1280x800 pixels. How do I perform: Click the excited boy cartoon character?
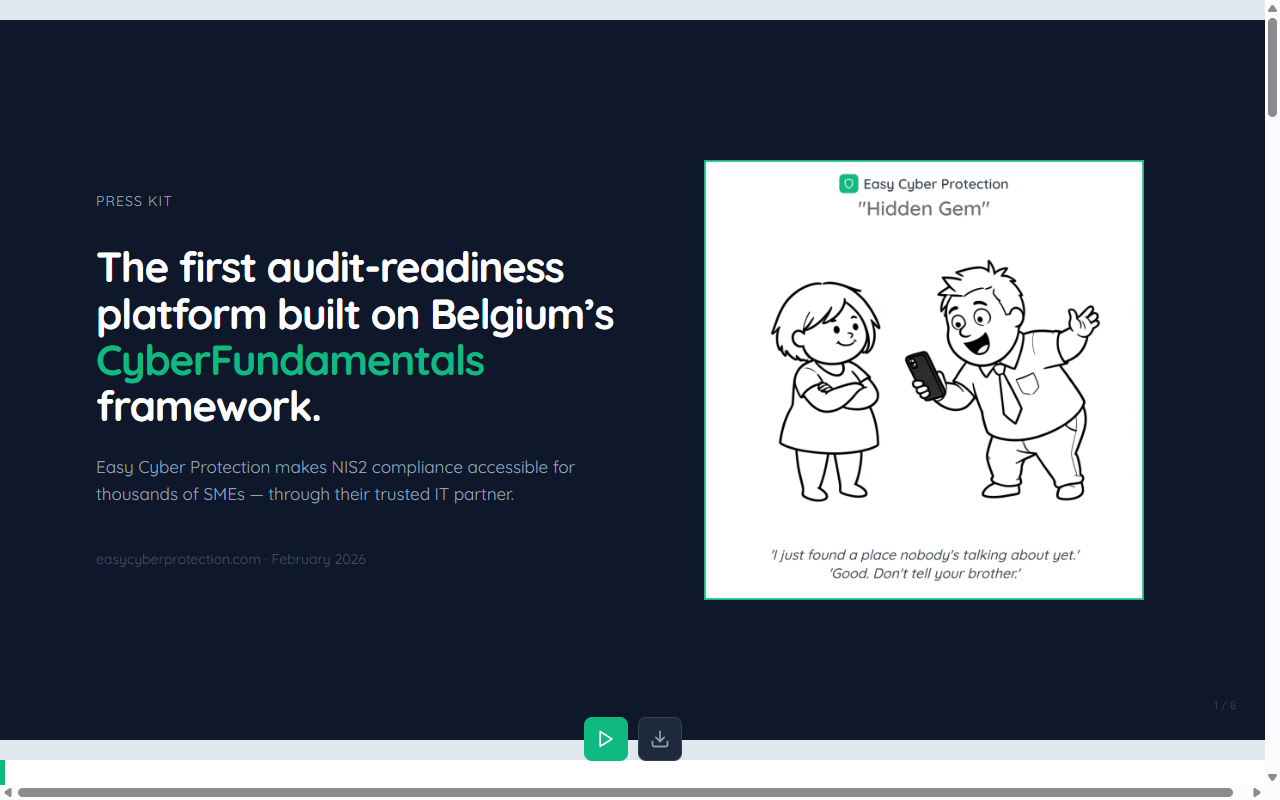tap(1010, 380)
